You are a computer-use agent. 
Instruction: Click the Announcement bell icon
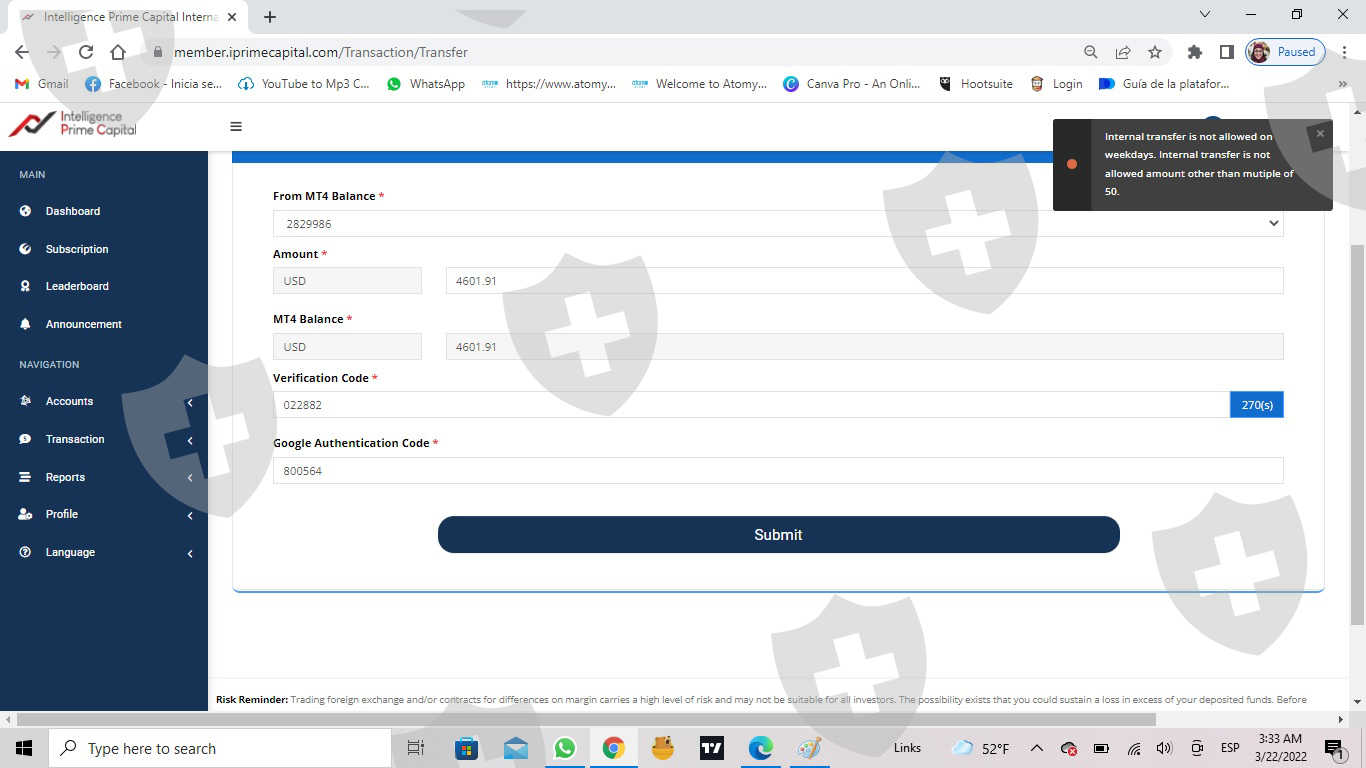point(25,324)
